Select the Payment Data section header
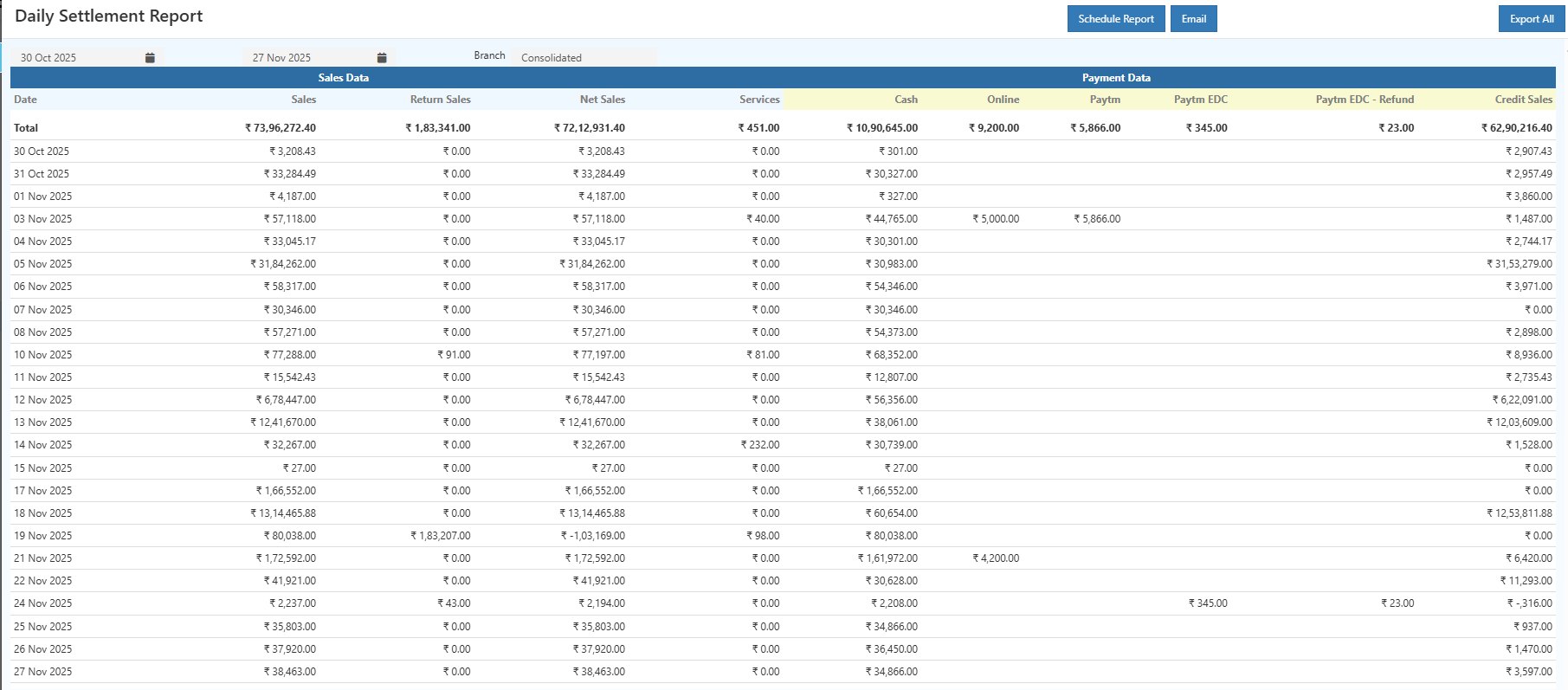The height and width of the screenshot is (690, 1568). click(1116, 78)
